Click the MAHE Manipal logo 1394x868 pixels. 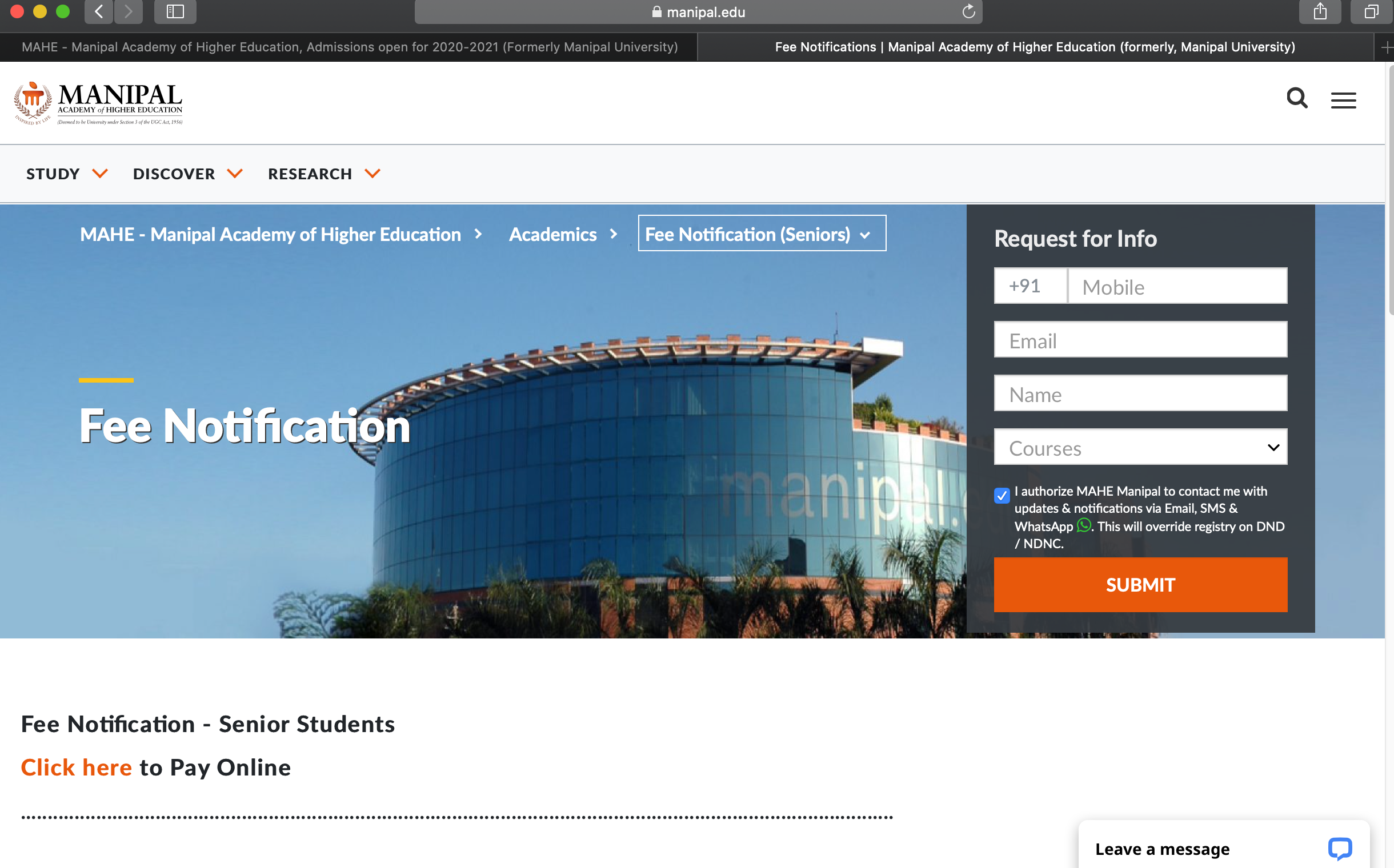98,103
